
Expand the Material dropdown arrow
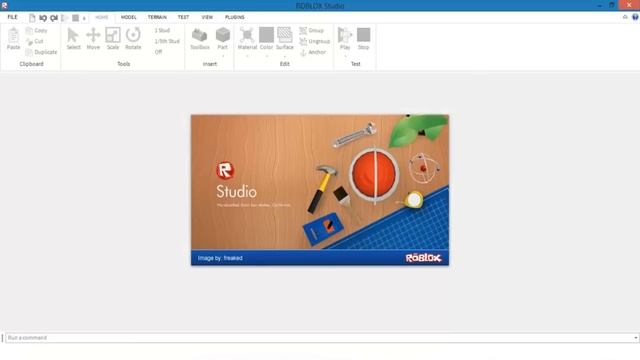click(247, 56)
